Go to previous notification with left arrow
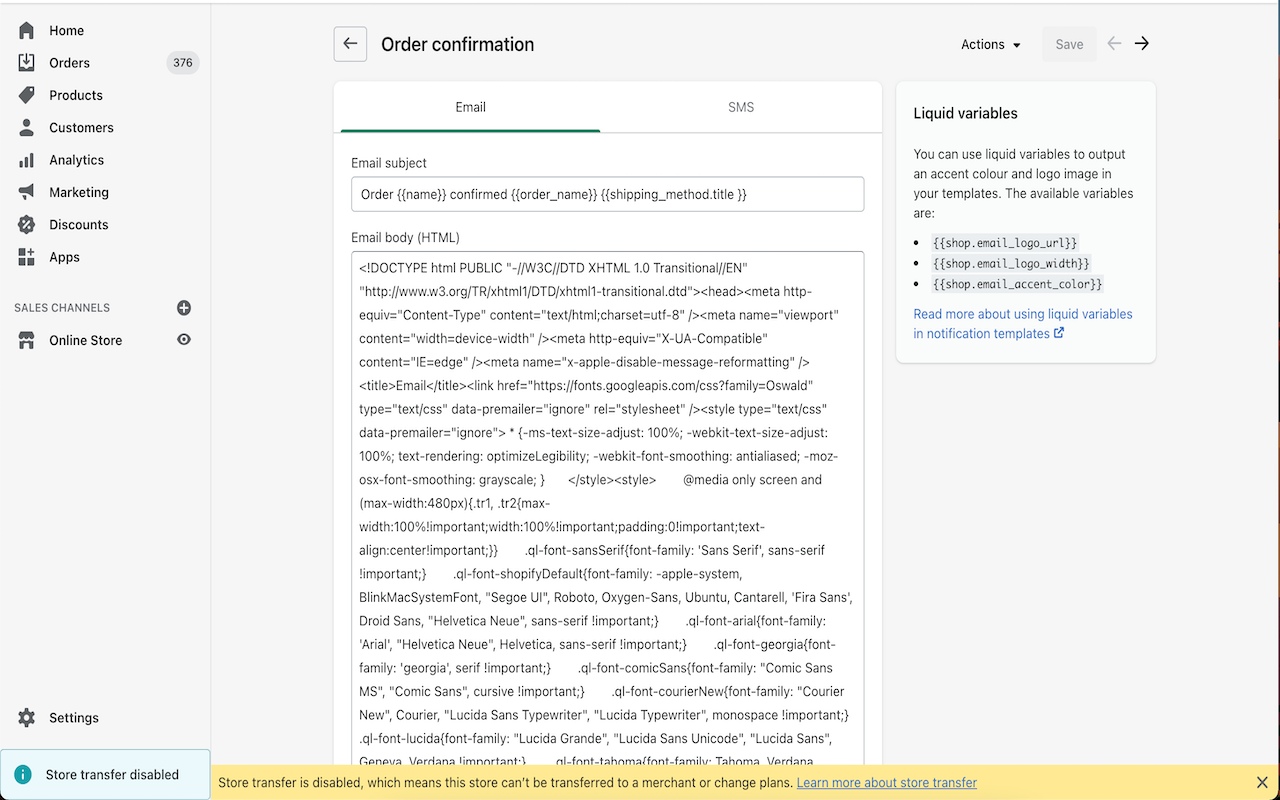The height and width of the screenshot is (800, 1280). (1114, 44)
